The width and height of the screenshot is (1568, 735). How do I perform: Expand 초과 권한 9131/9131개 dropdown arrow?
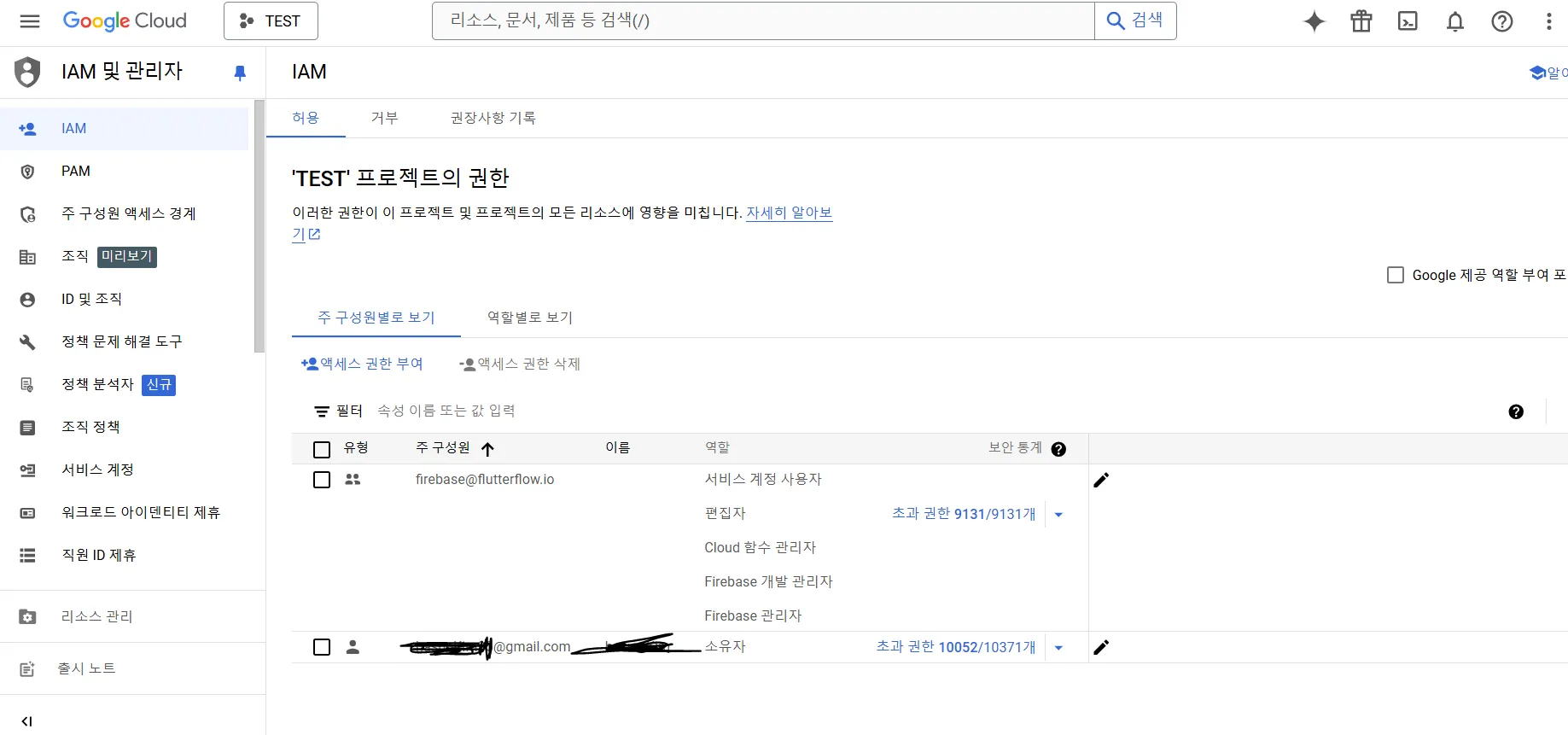click(1058, 515)
